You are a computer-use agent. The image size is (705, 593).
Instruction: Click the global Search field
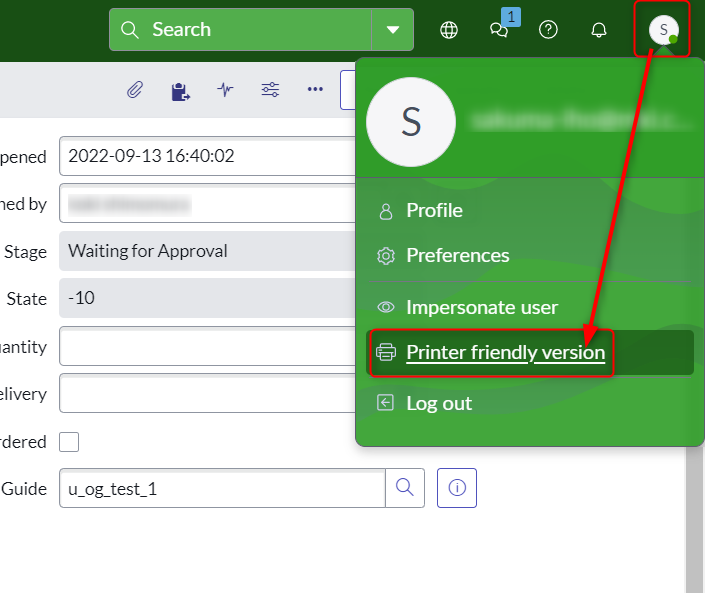pyautogui.click(x=241, y=30)
